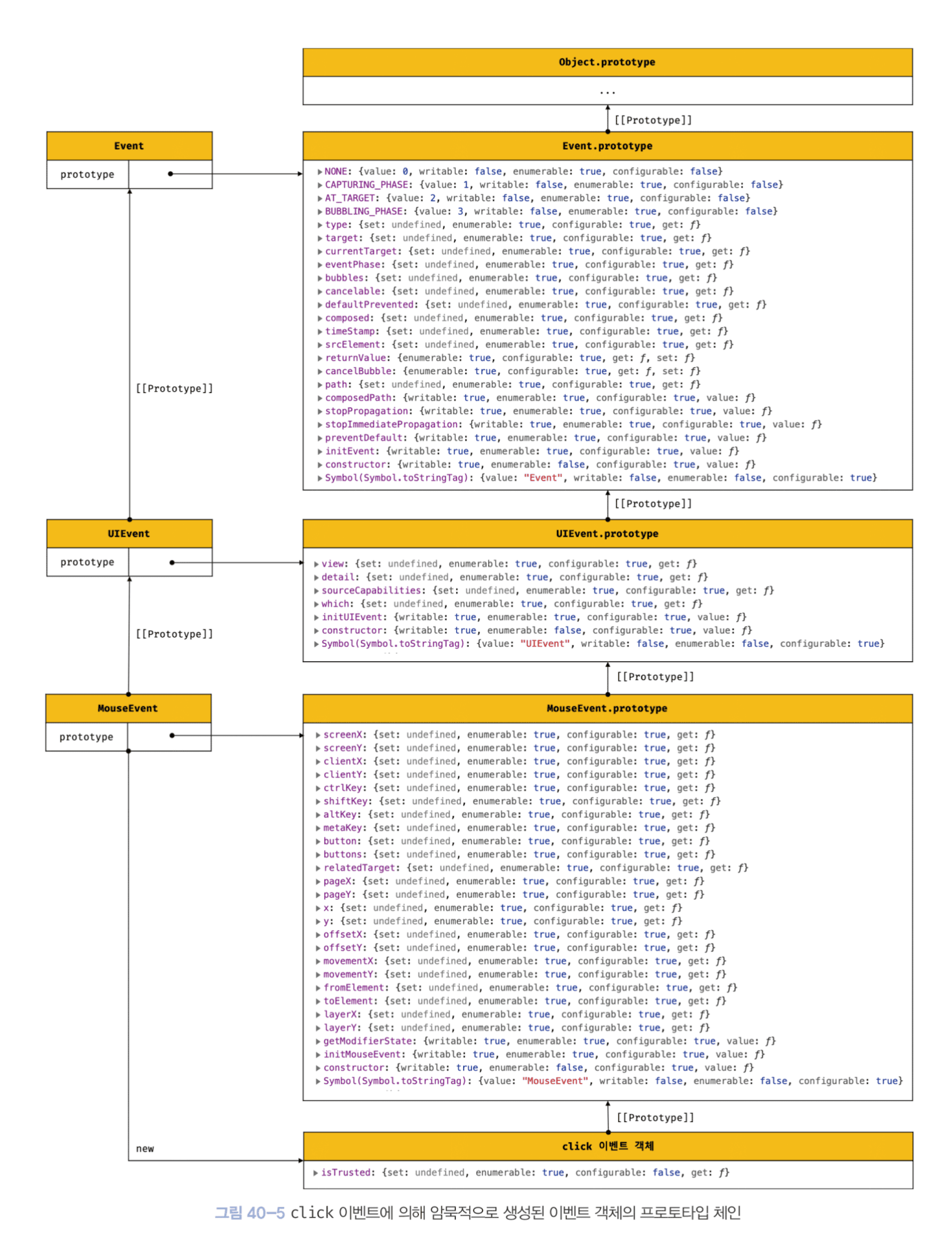The width and height of the screenshot is (952, 1252).
Task: Select the click 이벤트 객체 header
Action: [607, 1146]
